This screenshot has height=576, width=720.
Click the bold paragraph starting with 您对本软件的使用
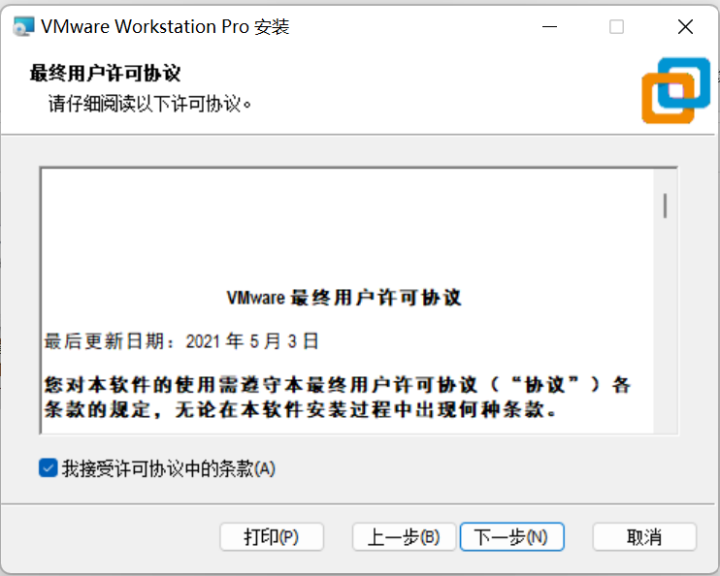[338, 397]
